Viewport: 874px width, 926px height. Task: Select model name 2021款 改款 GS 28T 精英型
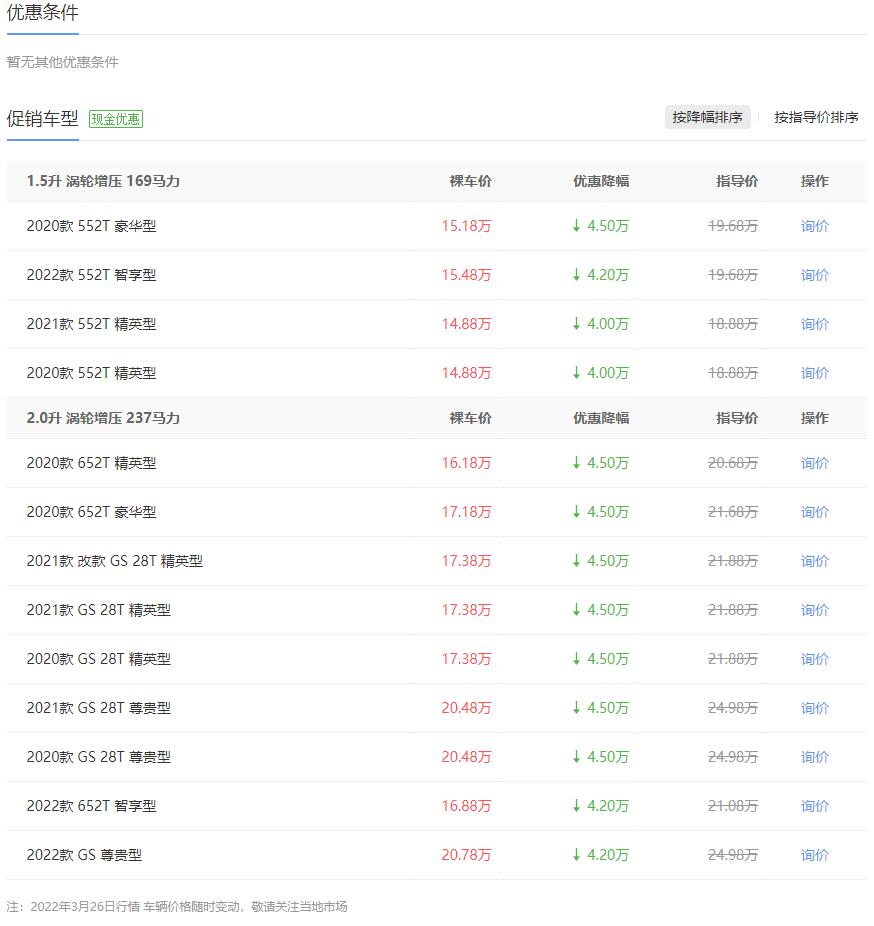pyautogui.click(x=115, y=560)
